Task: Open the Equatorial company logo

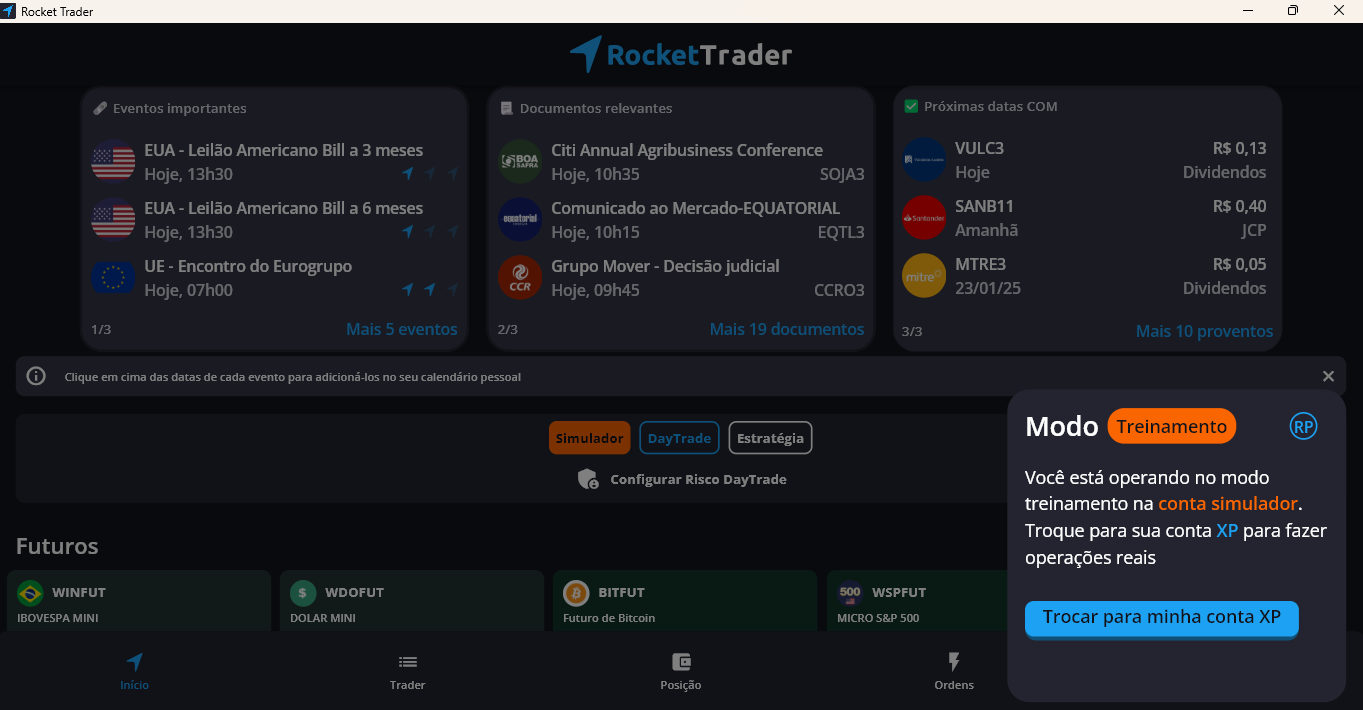Action: [x=520, y=219]
